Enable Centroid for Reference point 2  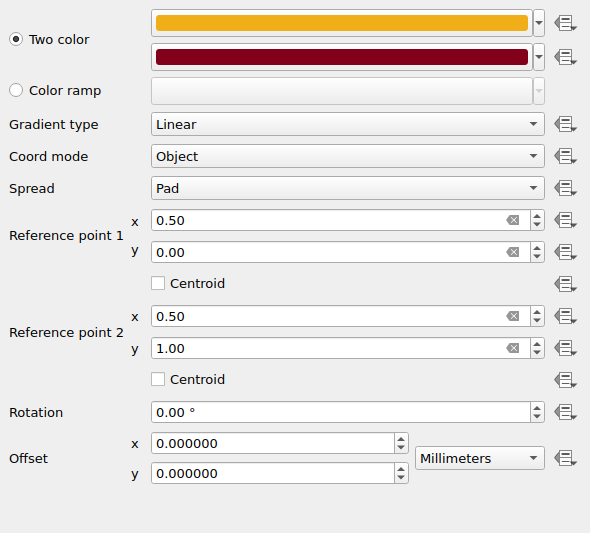tap(158, 379)
